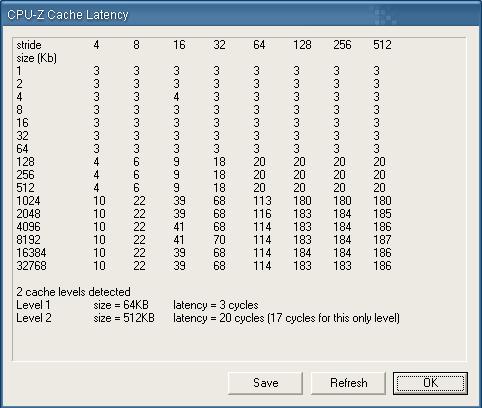Click the '2 cache levels detected' line

coord(73,292)
